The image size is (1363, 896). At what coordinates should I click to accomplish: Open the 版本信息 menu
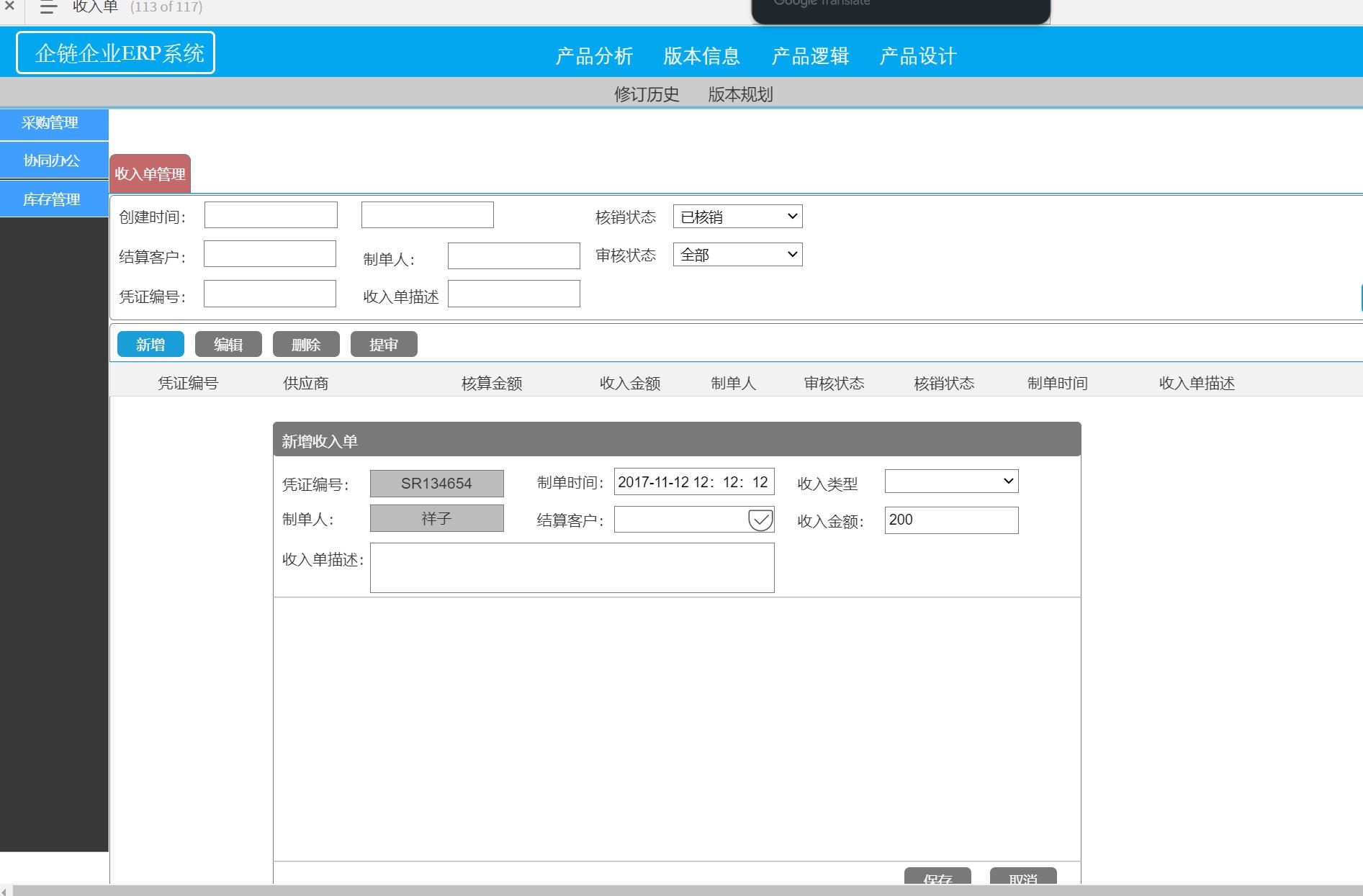(x=701, y=56)
